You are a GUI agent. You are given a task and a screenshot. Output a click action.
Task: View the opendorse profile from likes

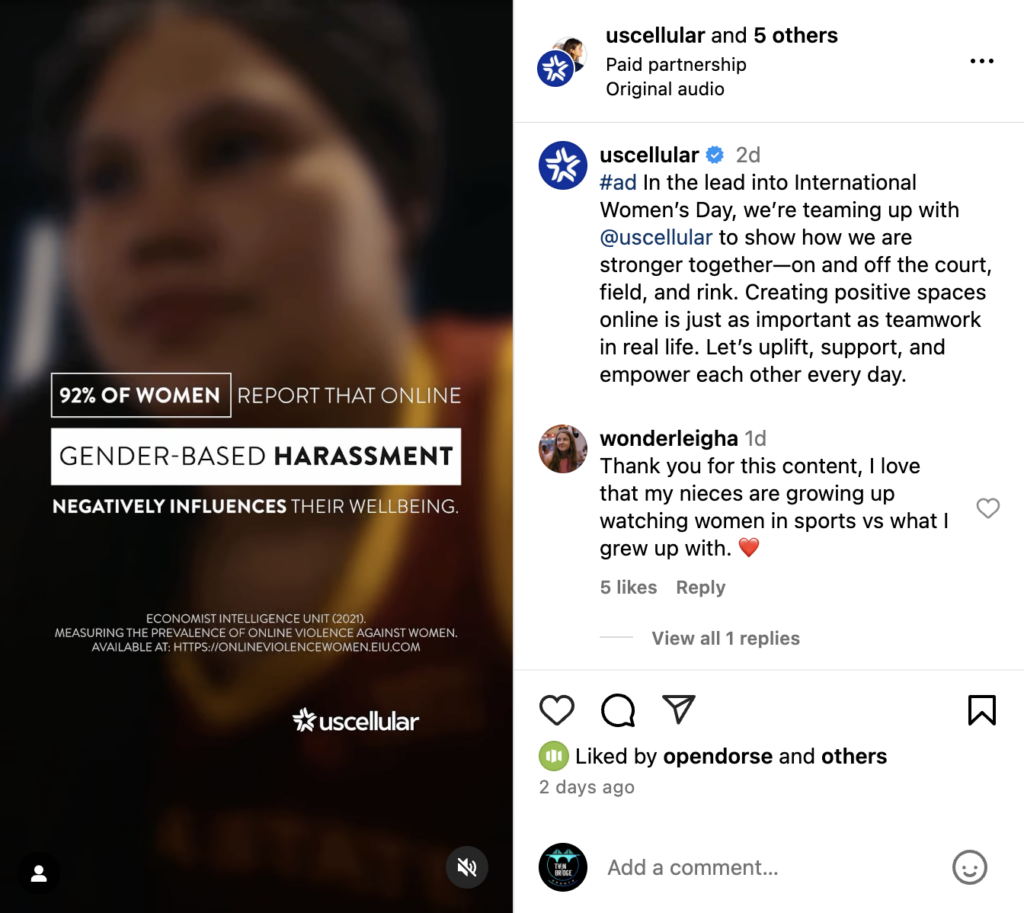pos(717,756)
